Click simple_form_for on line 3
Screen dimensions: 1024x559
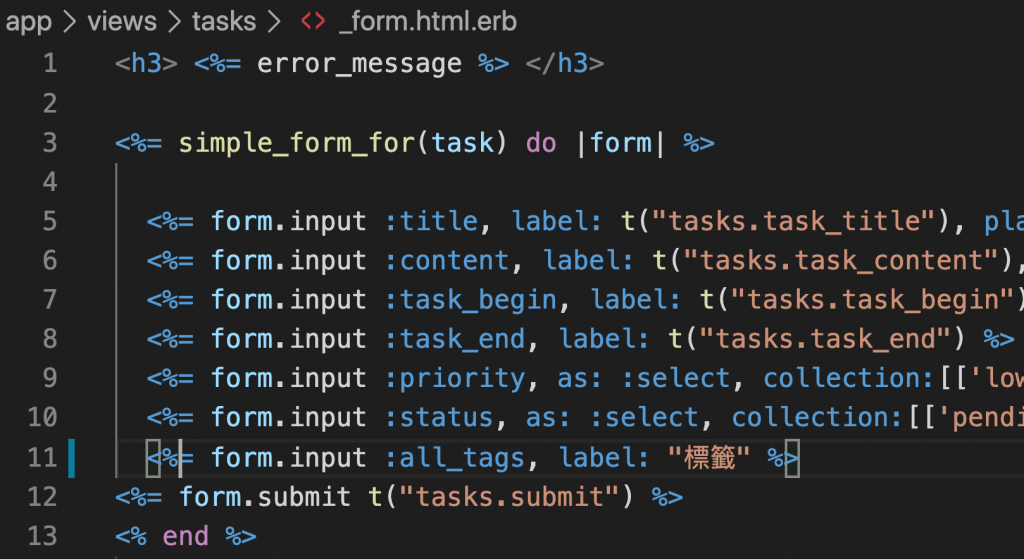297,143
